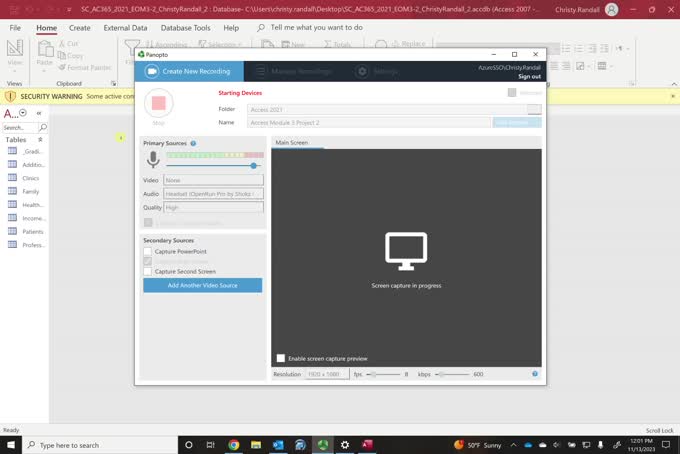Collapse the Tables group in navigation pane

pyautogui.click(x=40, y=140)
